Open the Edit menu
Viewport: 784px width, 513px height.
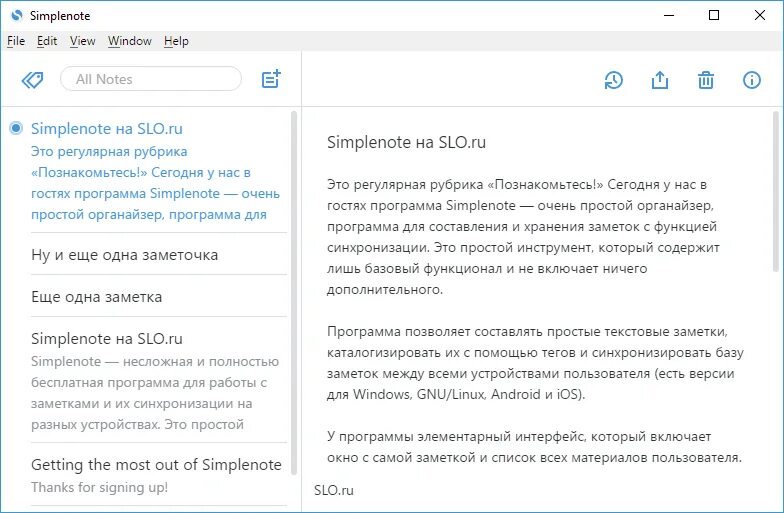47,41
